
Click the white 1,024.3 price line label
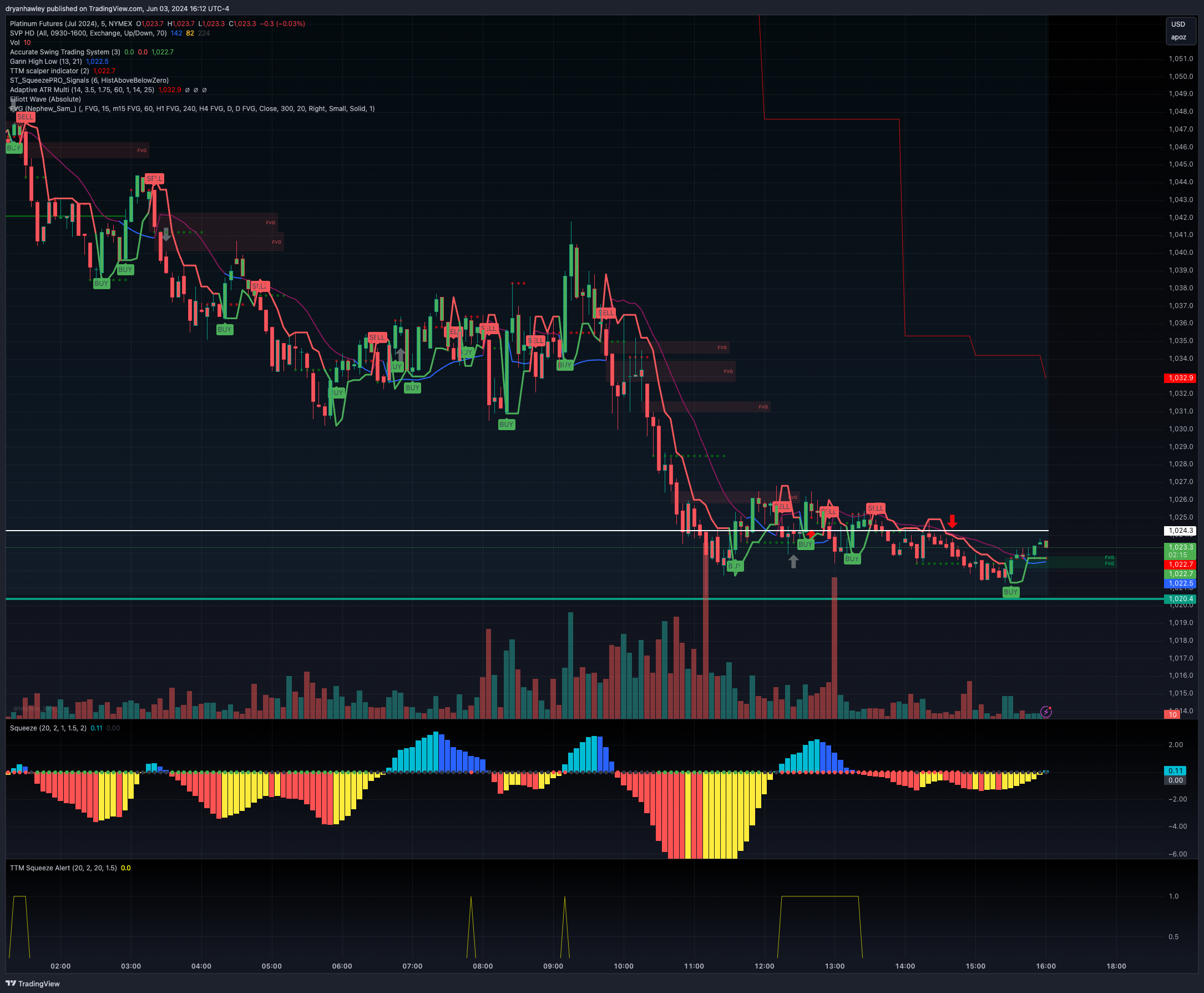pos(1180,531)
